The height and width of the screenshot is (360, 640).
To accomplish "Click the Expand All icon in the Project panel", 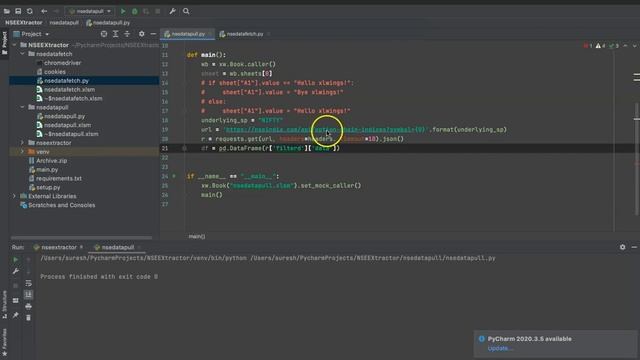I will [116, 34].
